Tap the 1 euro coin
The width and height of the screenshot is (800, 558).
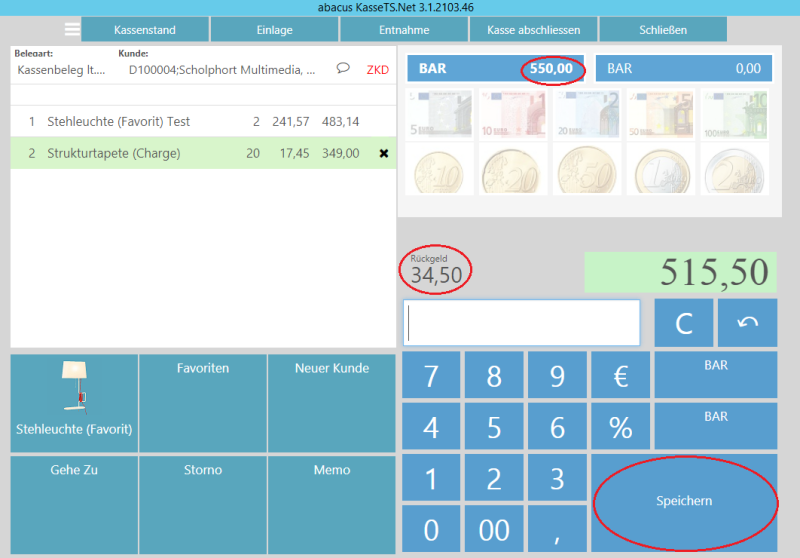coord(661,168)
